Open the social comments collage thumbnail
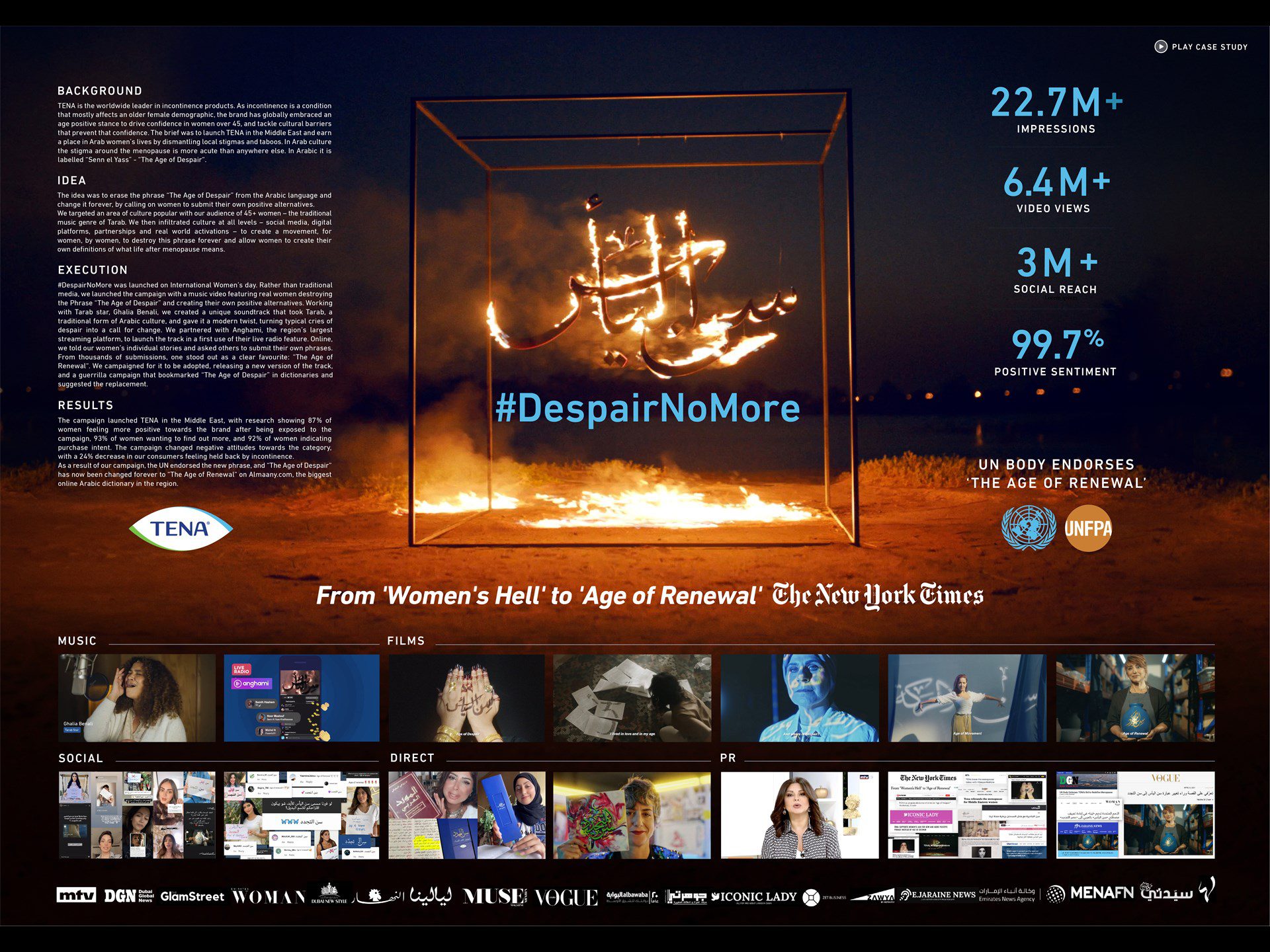 click(x=302, y=815)
